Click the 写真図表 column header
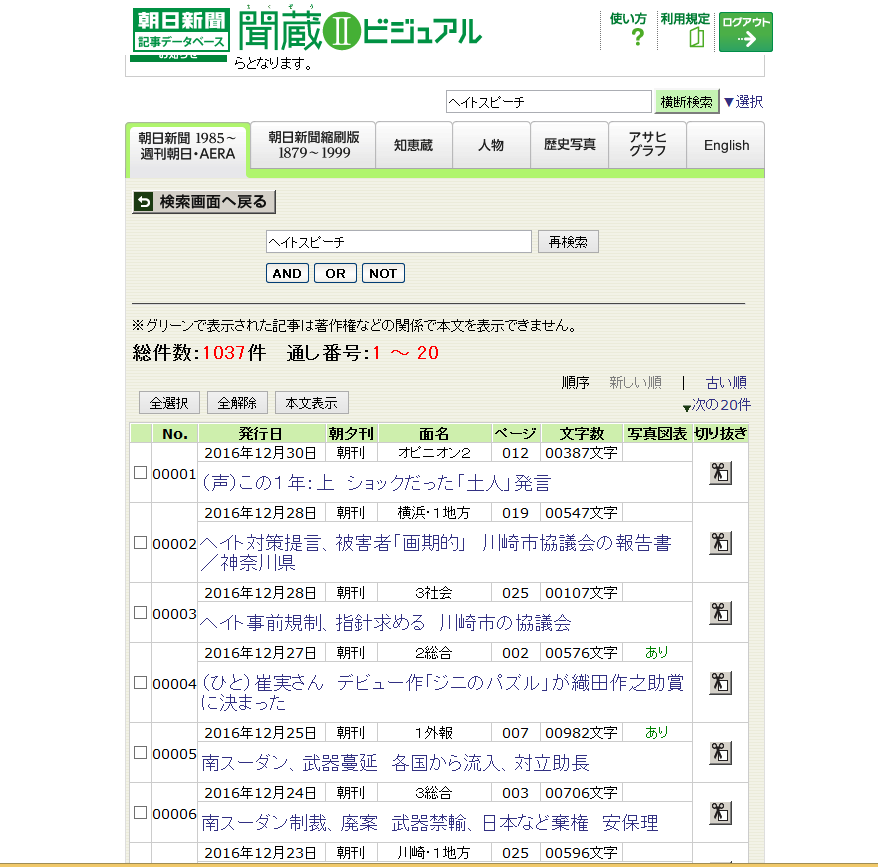 coord(657,434)
